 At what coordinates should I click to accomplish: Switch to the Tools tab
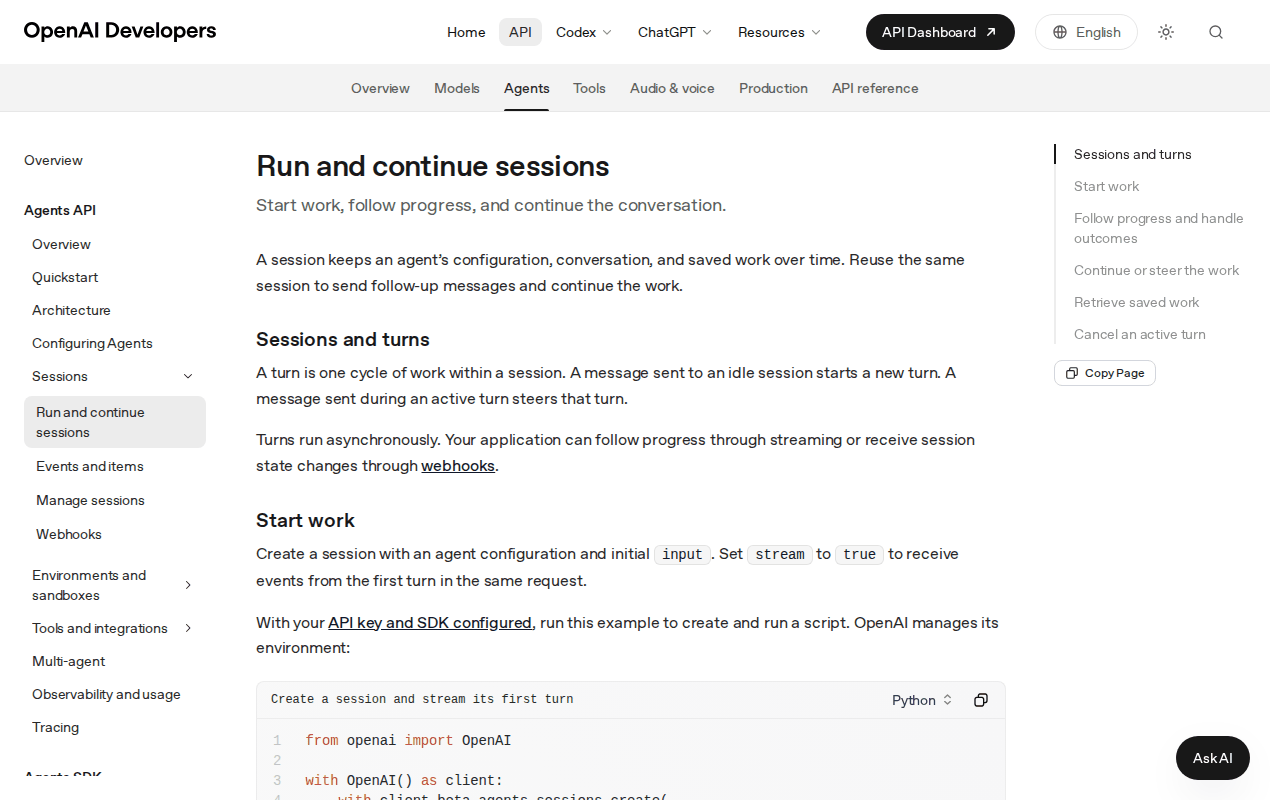click(x=589, y=88)
